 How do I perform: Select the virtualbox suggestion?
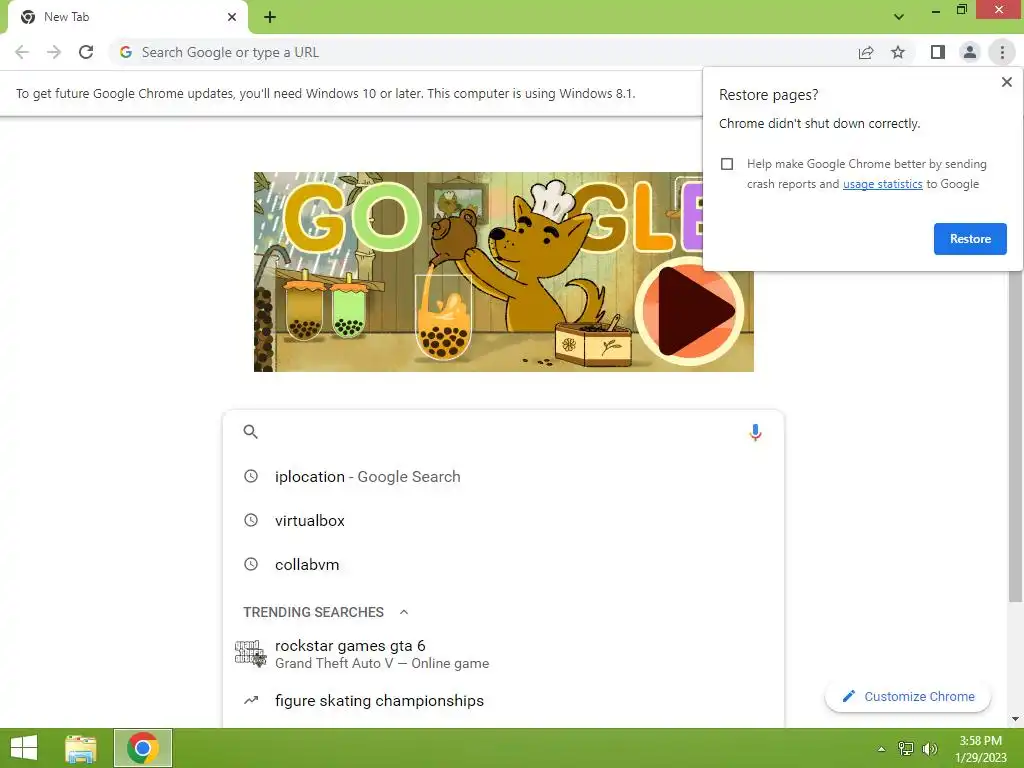(503, 520)
